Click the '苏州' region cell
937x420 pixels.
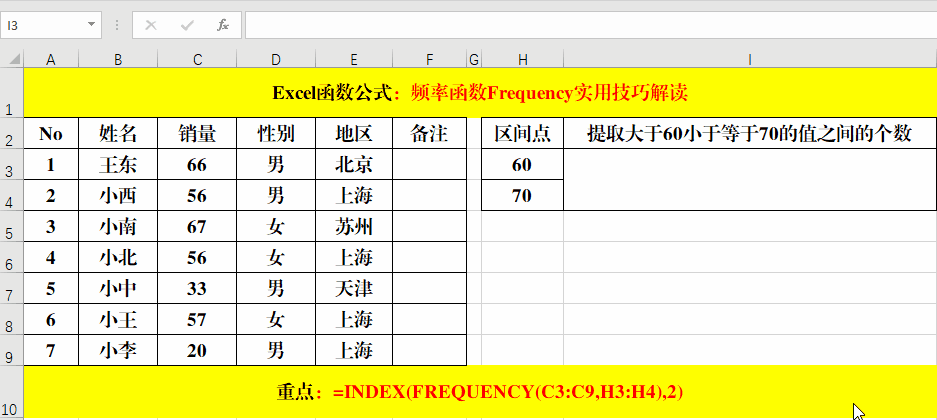[354, 226]
